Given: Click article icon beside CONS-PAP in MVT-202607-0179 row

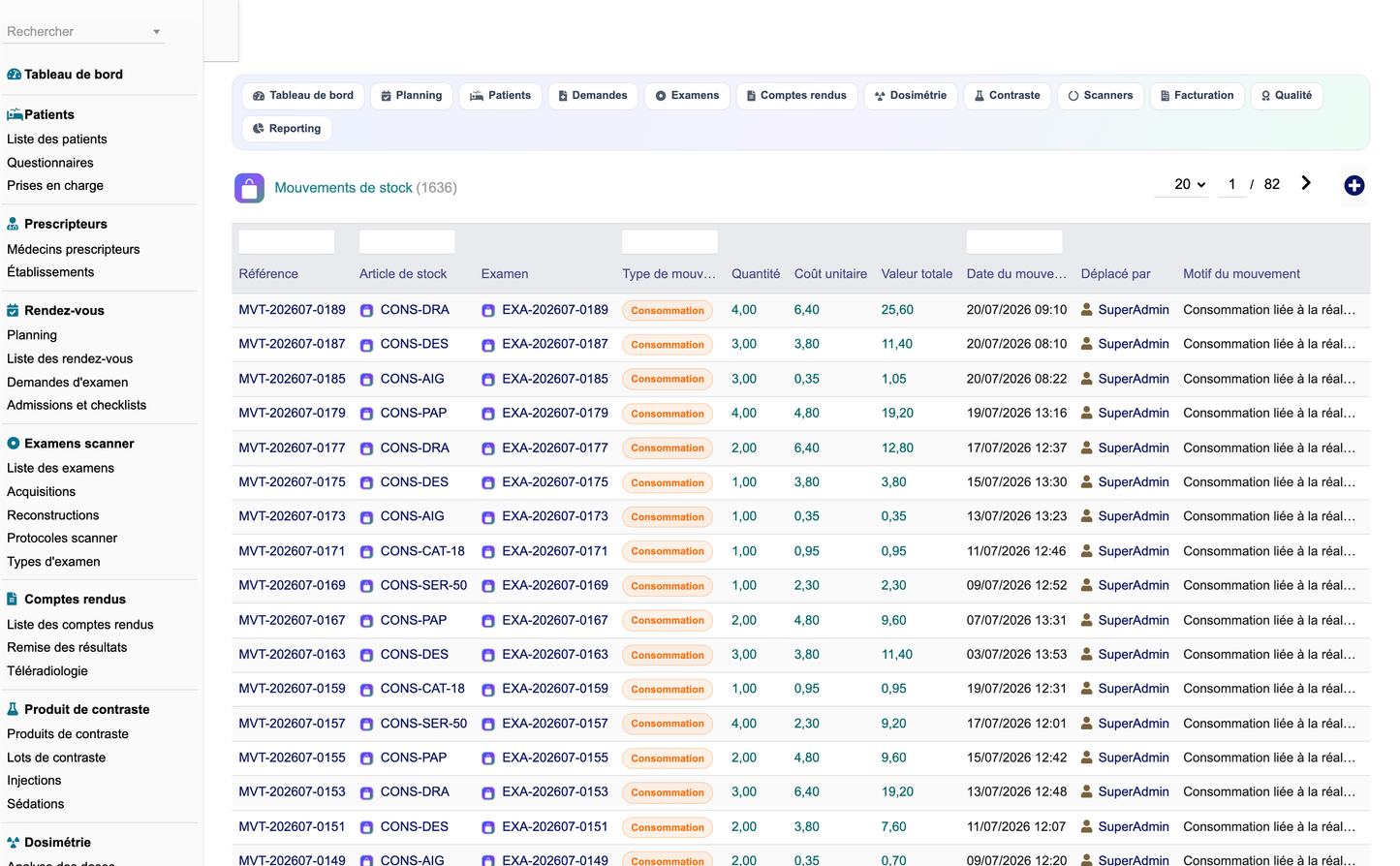Looking at the screenshot, I should click(366, 414).
